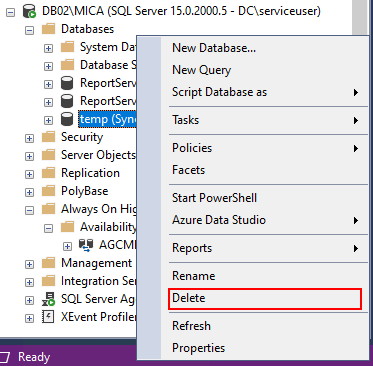Collapse the Databases tree node
The image size is (373, 366).
[x=30, y=31]
